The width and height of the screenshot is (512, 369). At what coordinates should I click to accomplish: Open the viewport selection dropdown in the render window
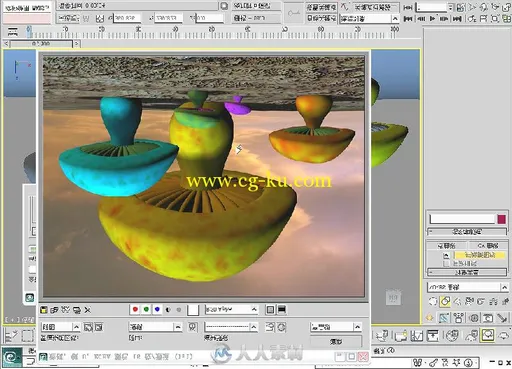pos(155,327)
